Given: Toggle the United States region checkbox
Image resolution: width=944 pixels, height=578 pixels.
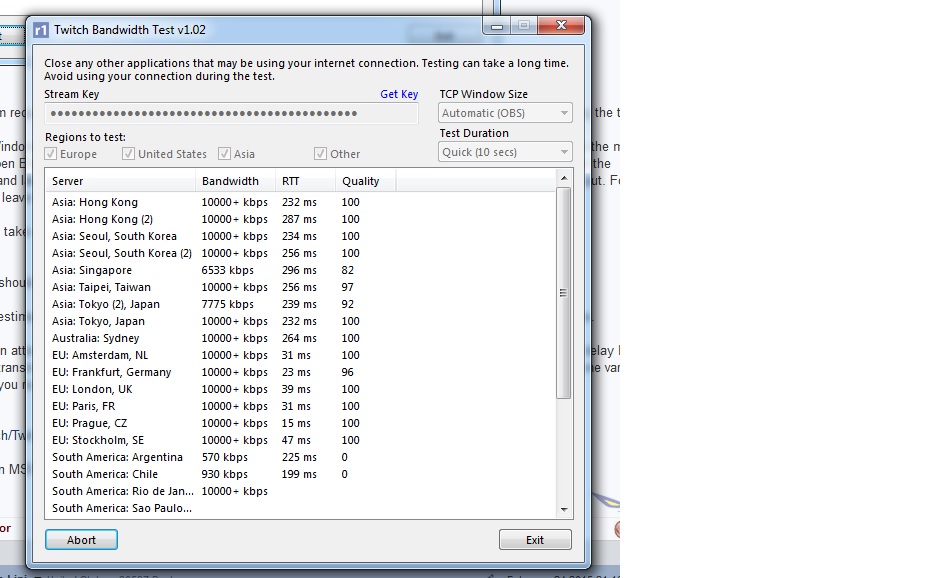Looking at the screenshot, I should (128, 154).
